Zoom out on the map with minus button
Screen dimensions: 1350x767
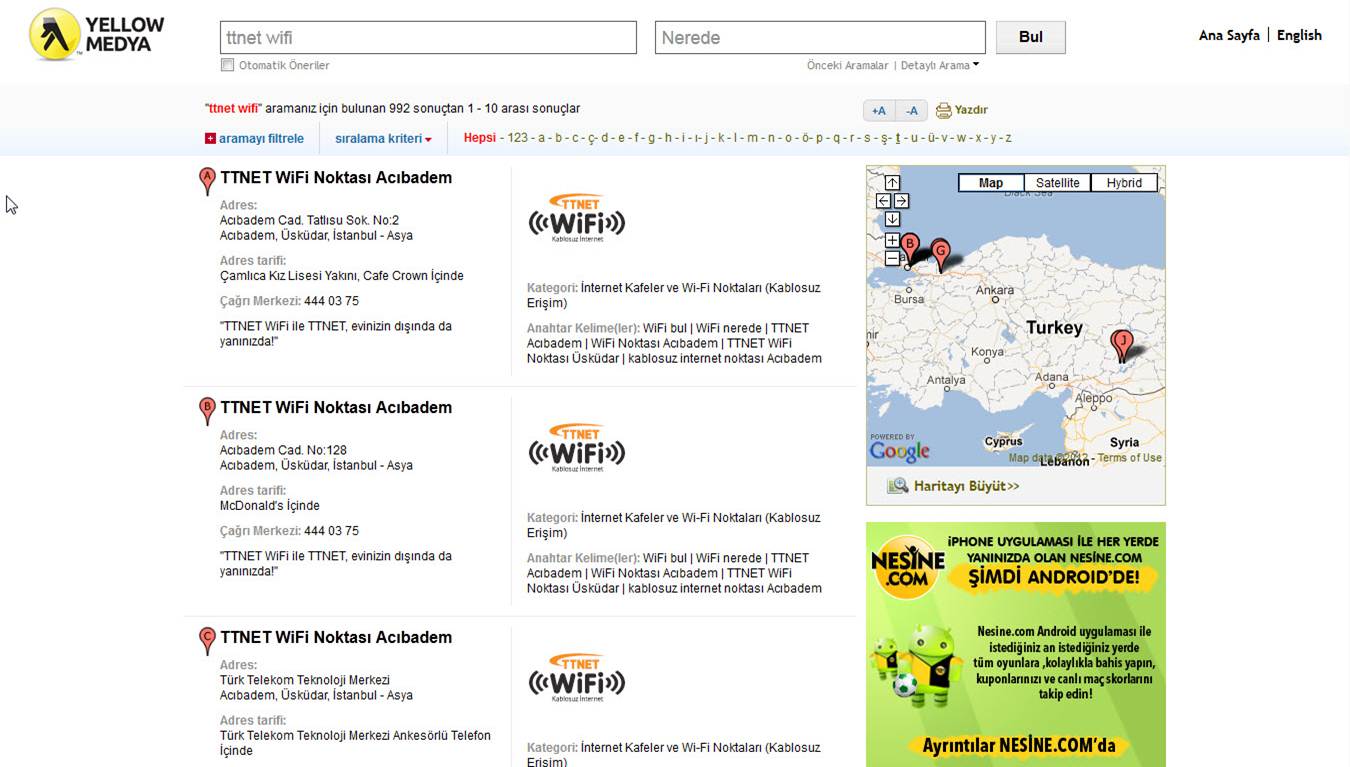(892, 258)
